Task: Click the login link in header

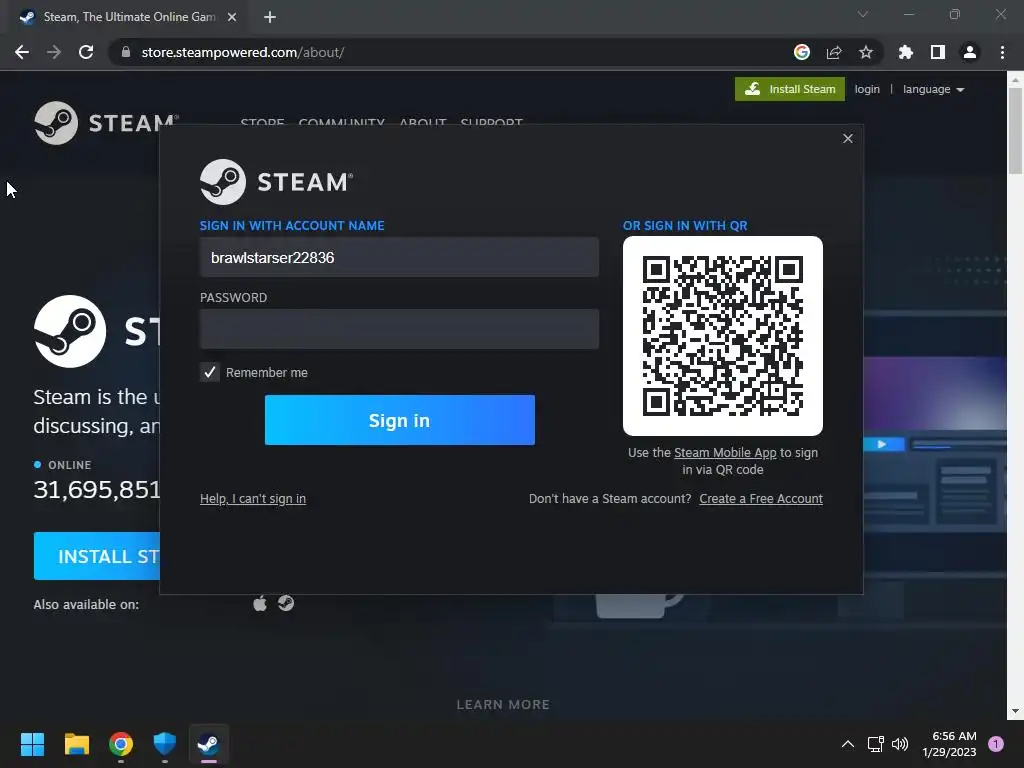Action: 867,89
